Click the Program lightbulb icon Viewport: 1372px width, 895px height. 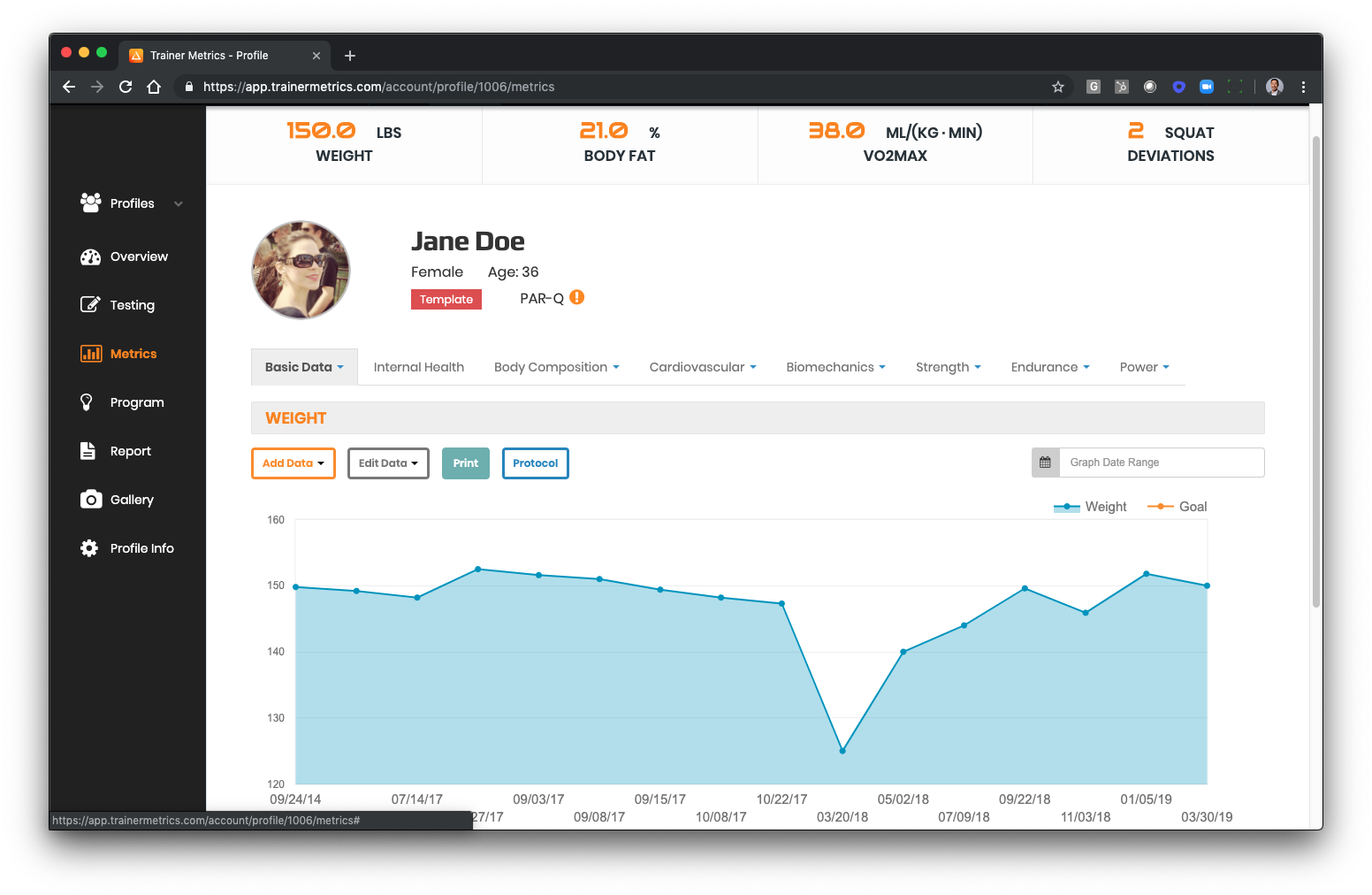87,402
